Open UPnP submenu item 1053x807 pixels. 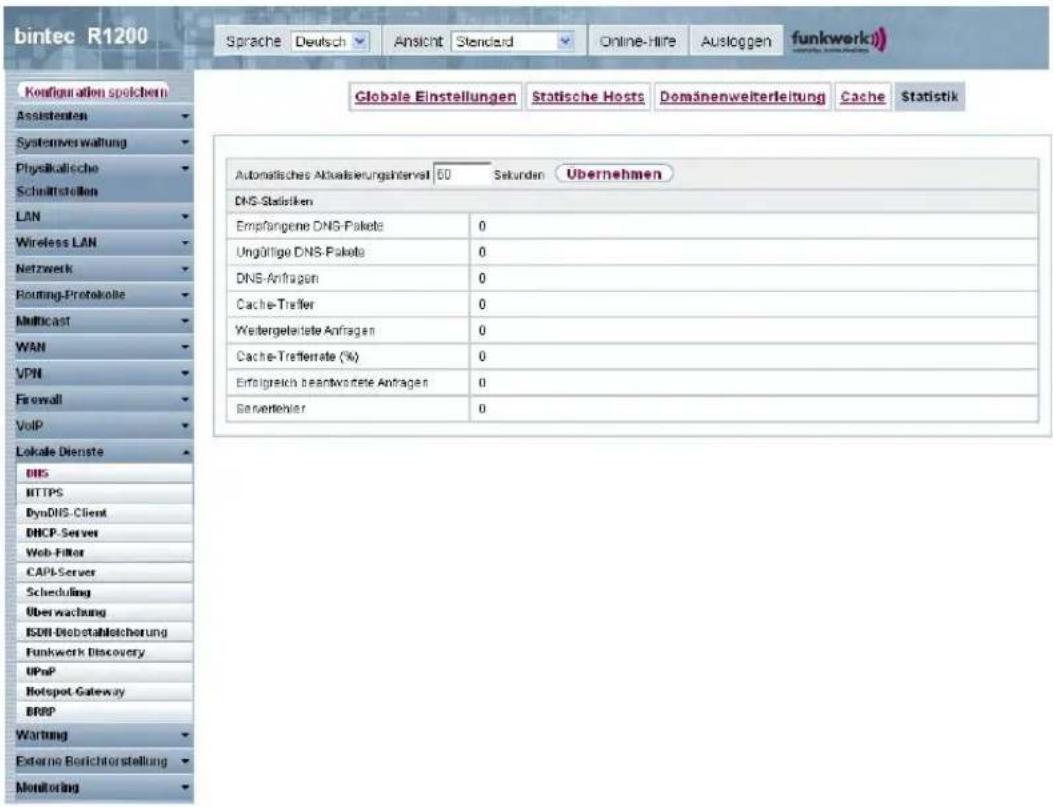tap(104, 672)
